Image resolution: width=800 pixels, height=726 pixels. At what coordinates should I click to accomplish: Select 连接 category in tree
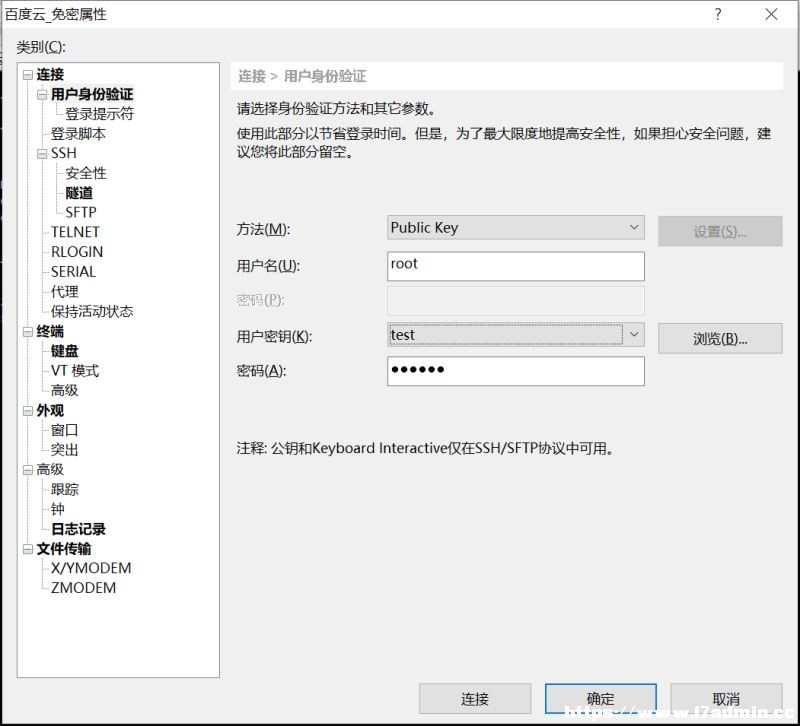coord(50,74)
